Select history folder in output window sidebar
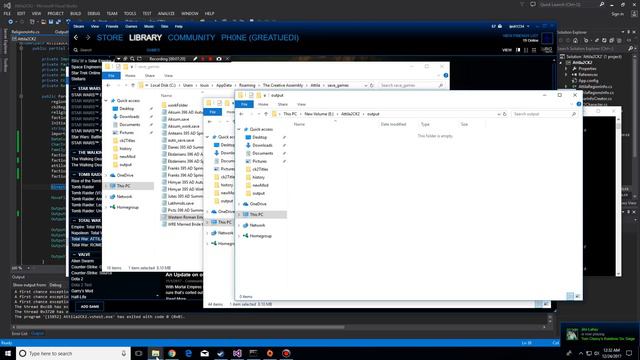This screenshot has width=640, height=360. point(258,177)
